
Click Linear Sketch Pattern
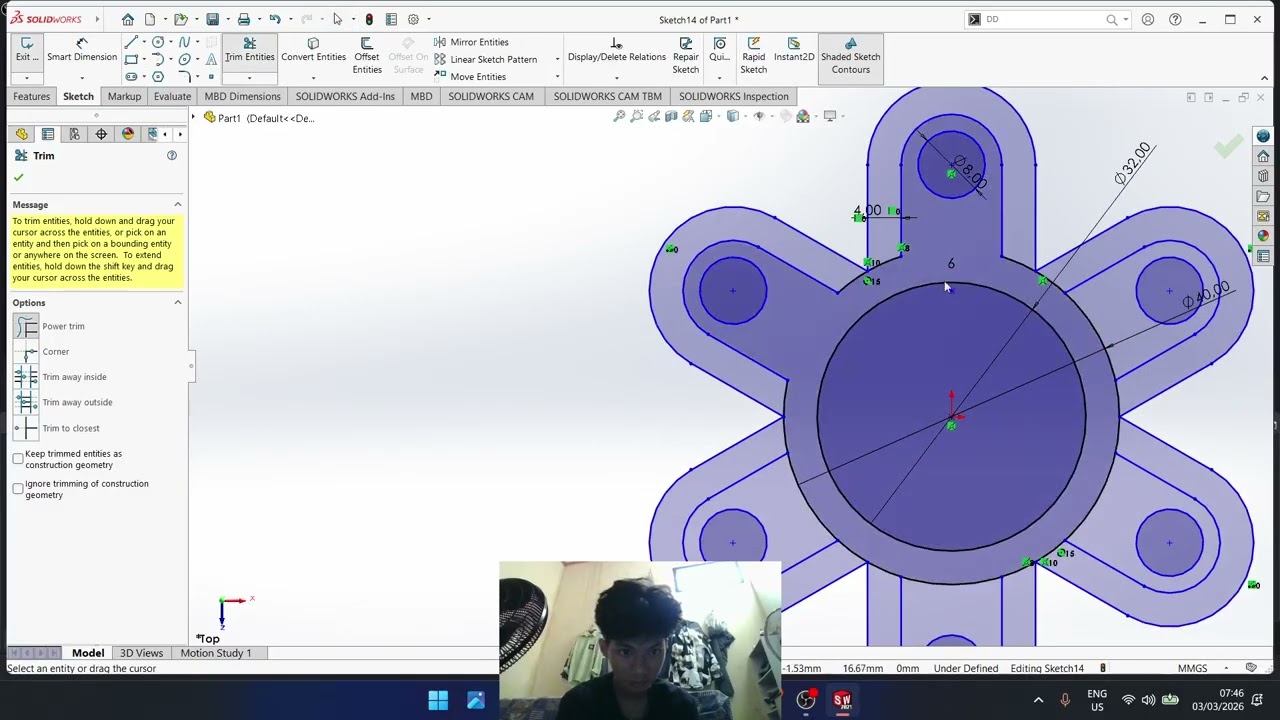485,60
